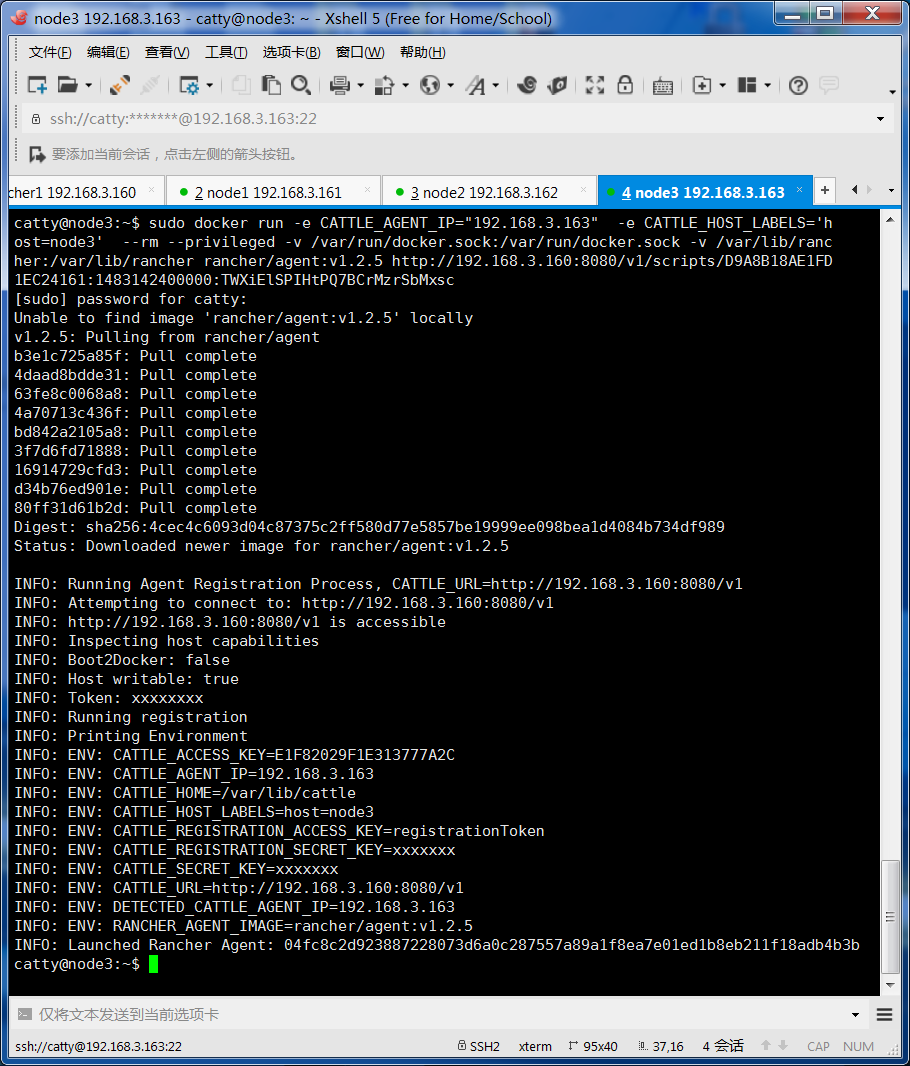The width and height of the screenshot is (910, 1066).
Task: Click the Xmanager launcher icon
Action: [x=557, y=85]
